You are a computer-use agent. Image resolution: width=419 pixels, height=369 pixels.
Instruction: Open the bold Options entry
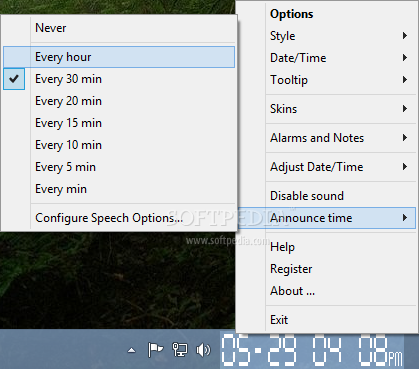327,14
